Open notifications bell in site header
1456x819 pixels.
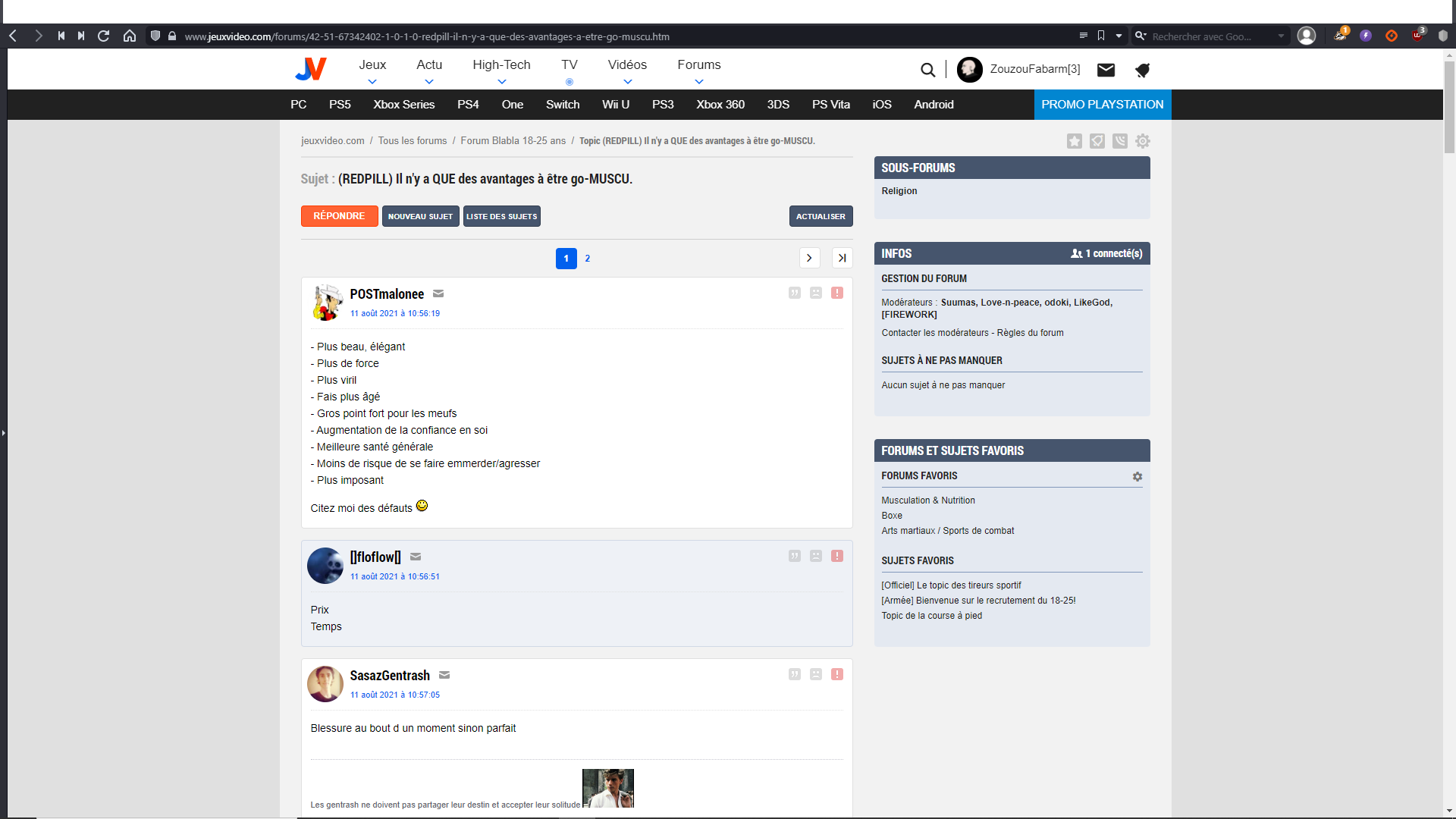tap(1142, 70)
